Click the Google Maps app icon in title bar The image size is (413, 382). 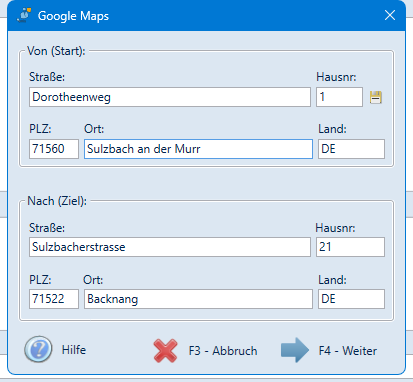(x=24, y=15)
